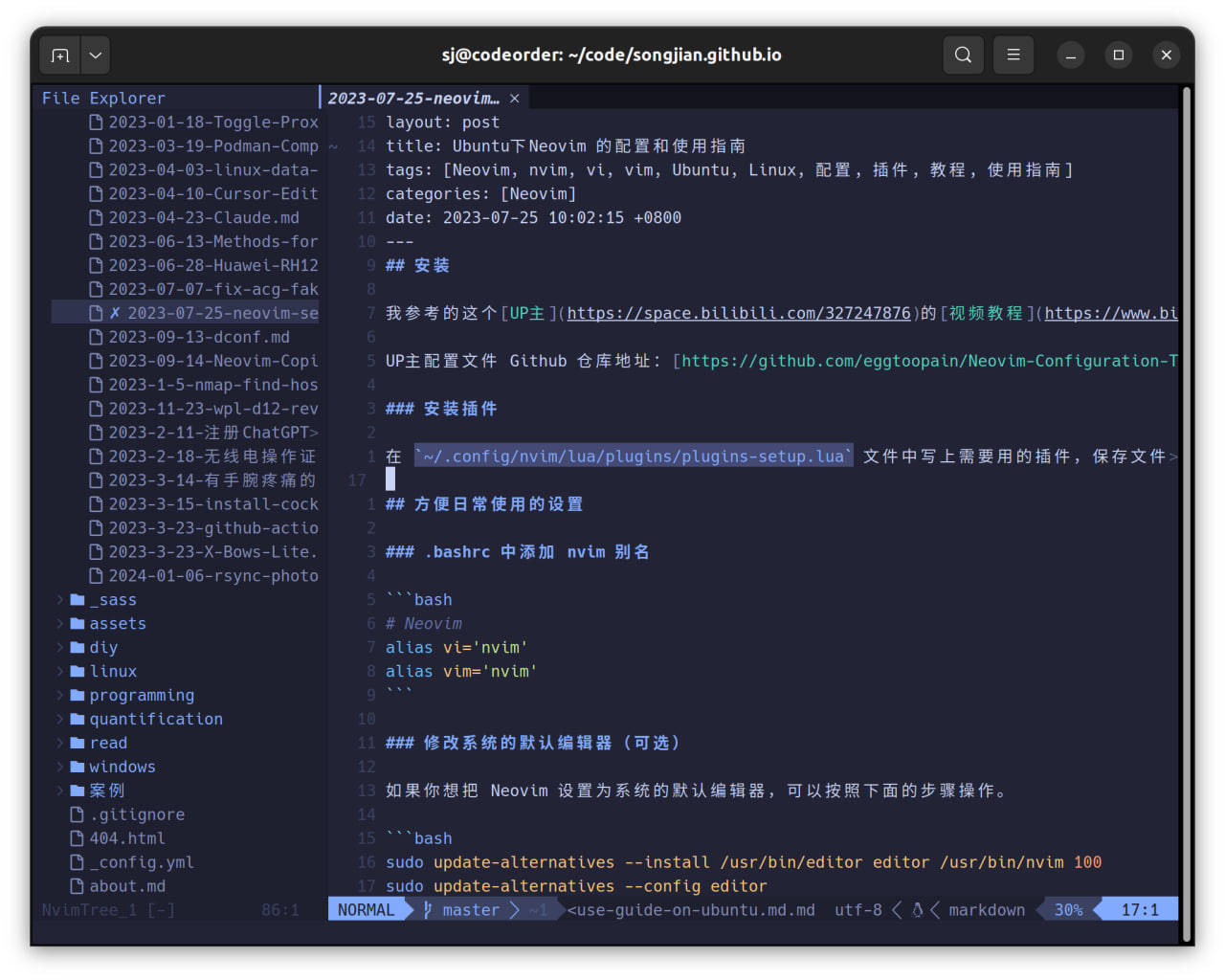Open the terminal hamburger menu icon
The width and height of the screenshot is (1225, 980).
click(1013, 55)
